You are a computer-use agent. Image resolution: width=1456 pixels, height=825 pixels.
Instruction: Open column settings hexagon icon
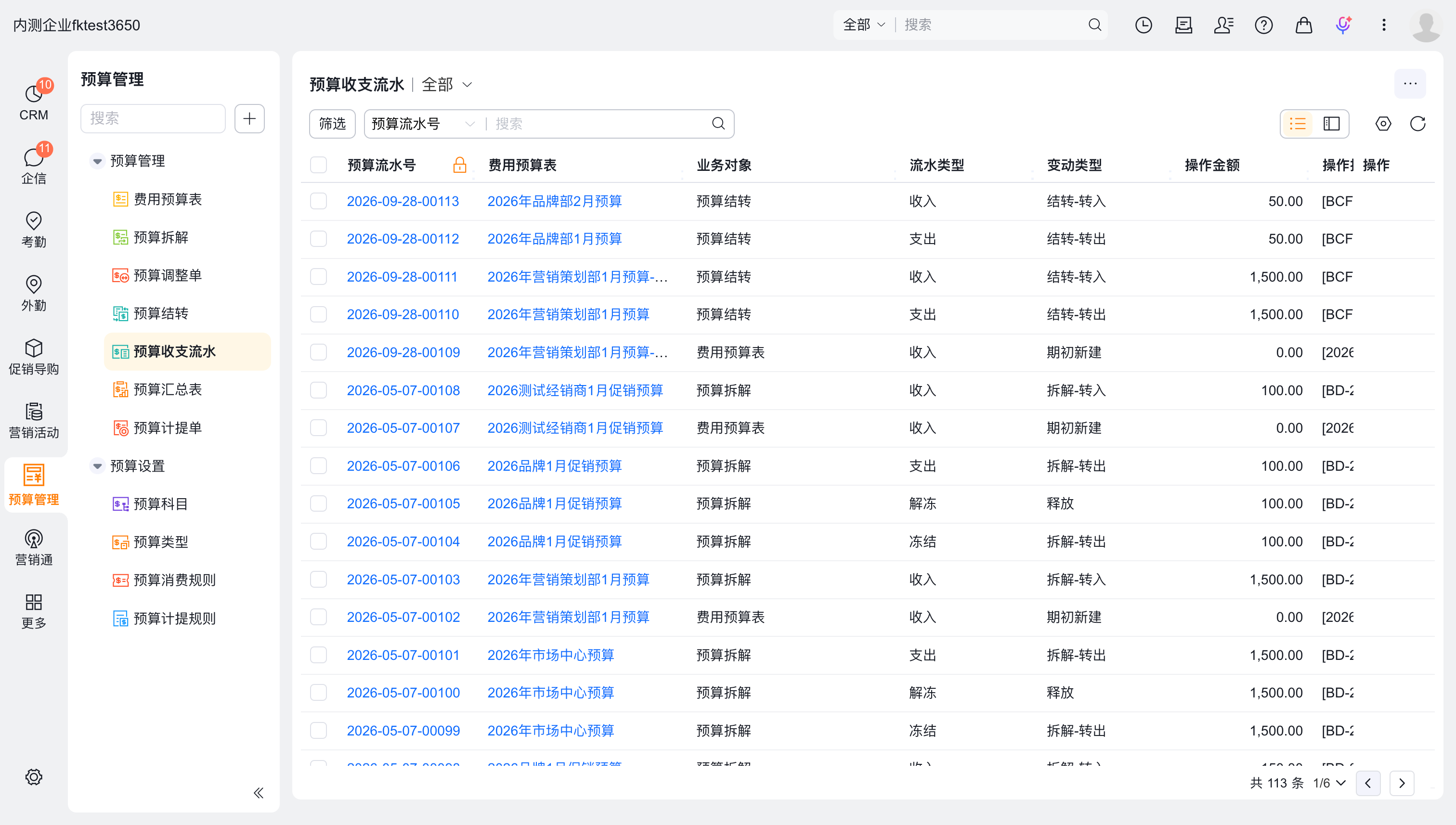point(1383,124)
